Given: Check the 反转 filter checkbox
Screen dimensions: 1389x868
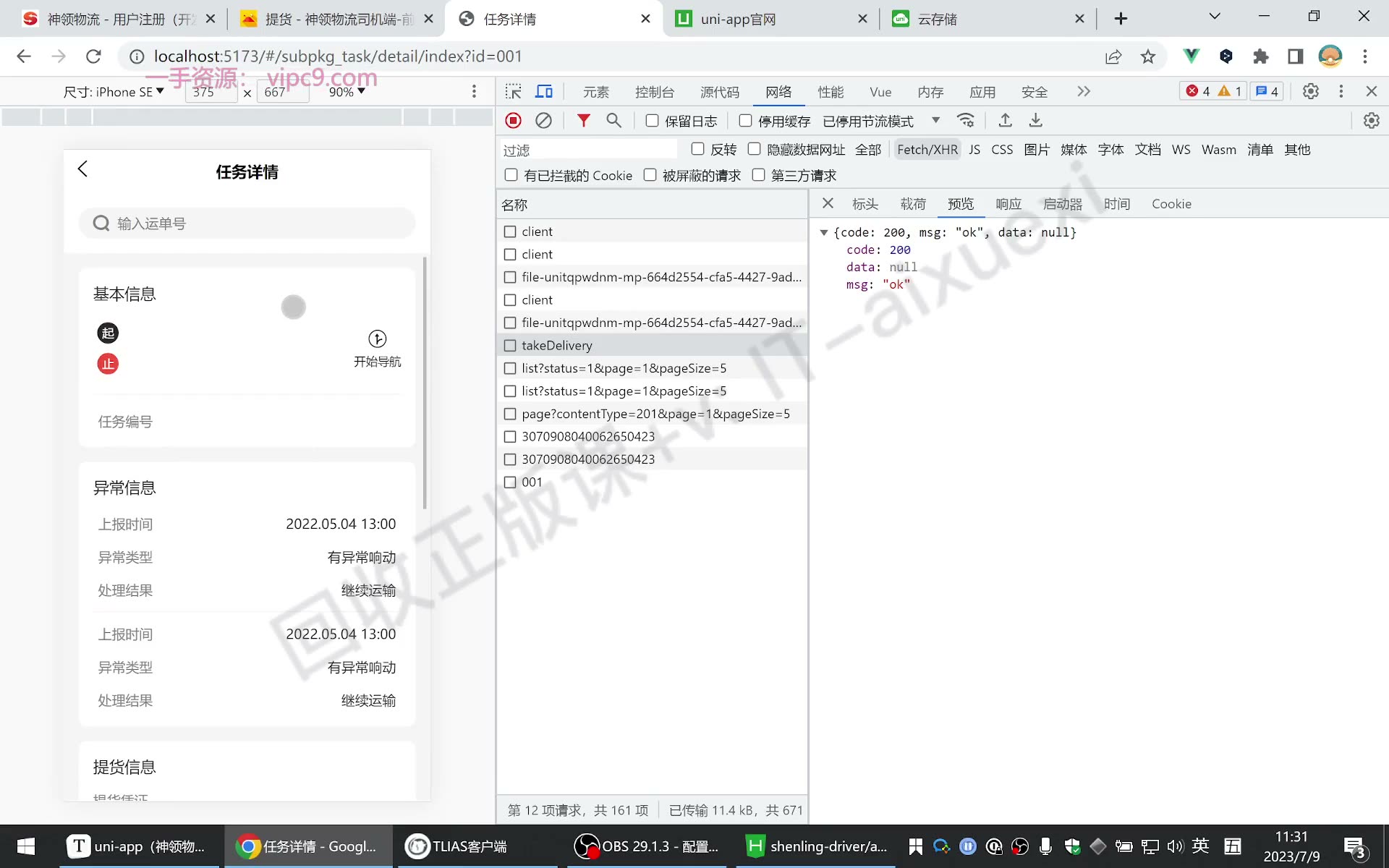Looking at the screenshot, I should 697,149.
